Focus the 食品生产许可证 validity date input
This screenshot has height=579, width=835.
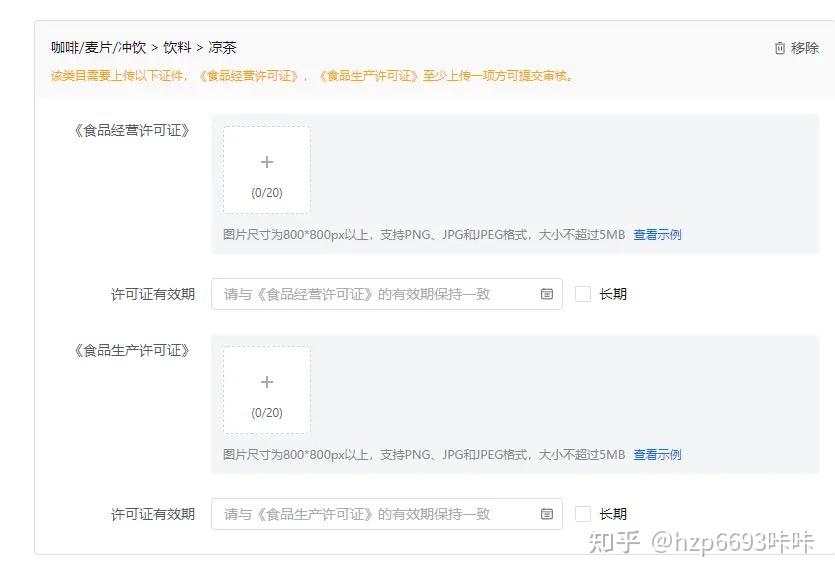point(375,514)
